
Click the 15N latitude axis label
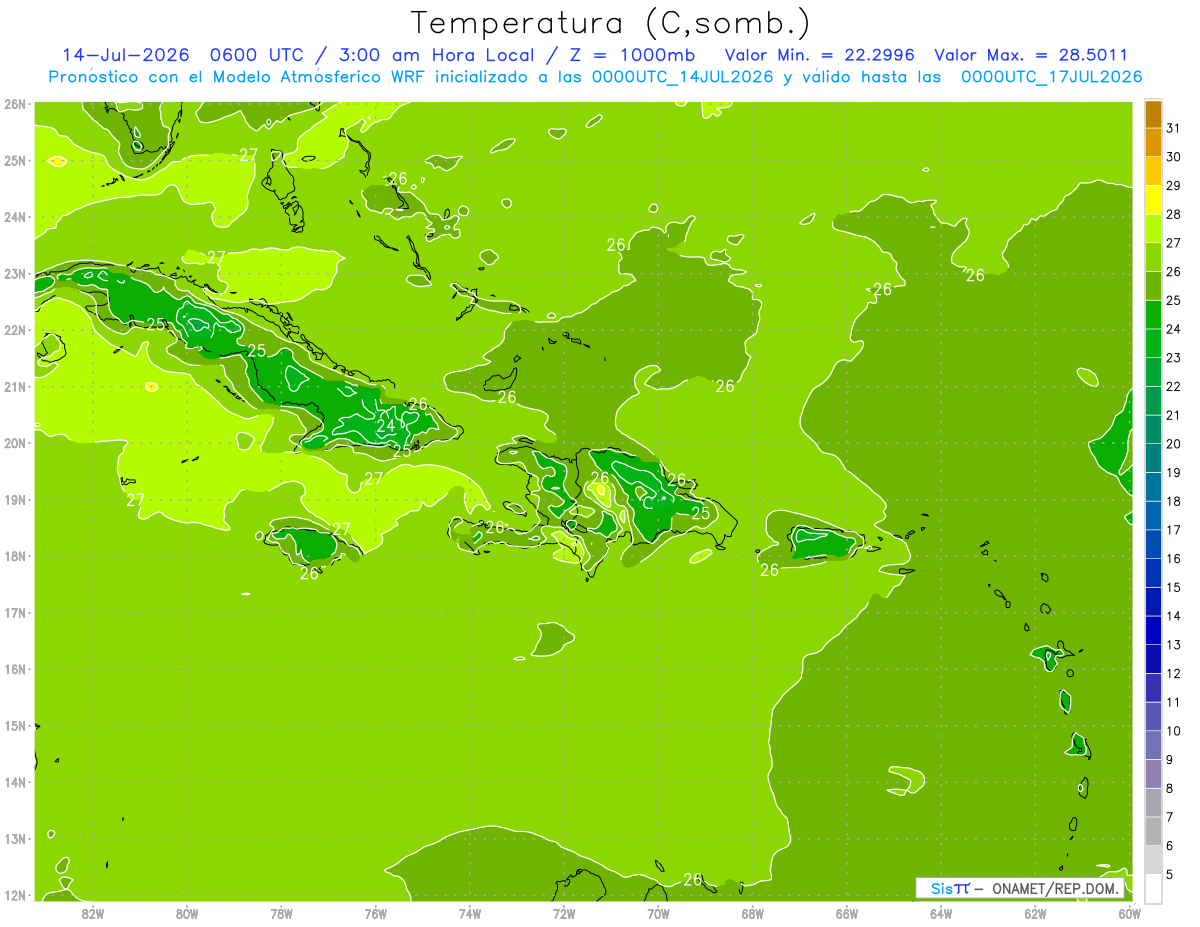point(14,725)
